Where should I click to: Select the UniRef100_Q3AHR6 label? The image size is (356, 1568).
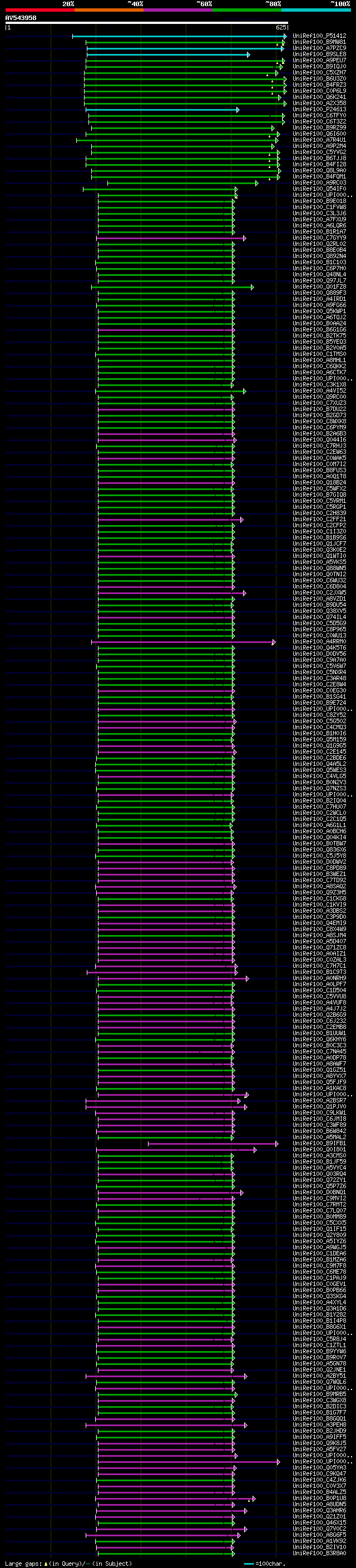pyautogui.click(x=319, y=1511)
